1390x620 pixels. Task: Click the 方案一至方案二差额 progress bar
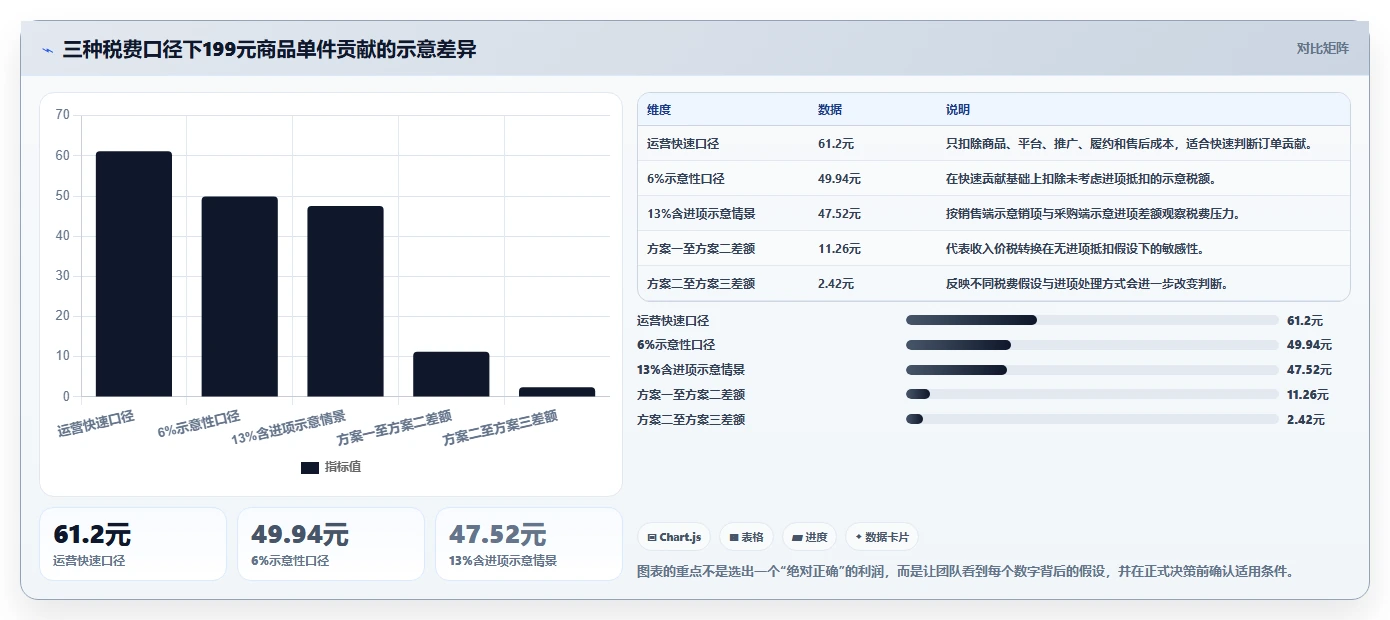point(1092,395)
